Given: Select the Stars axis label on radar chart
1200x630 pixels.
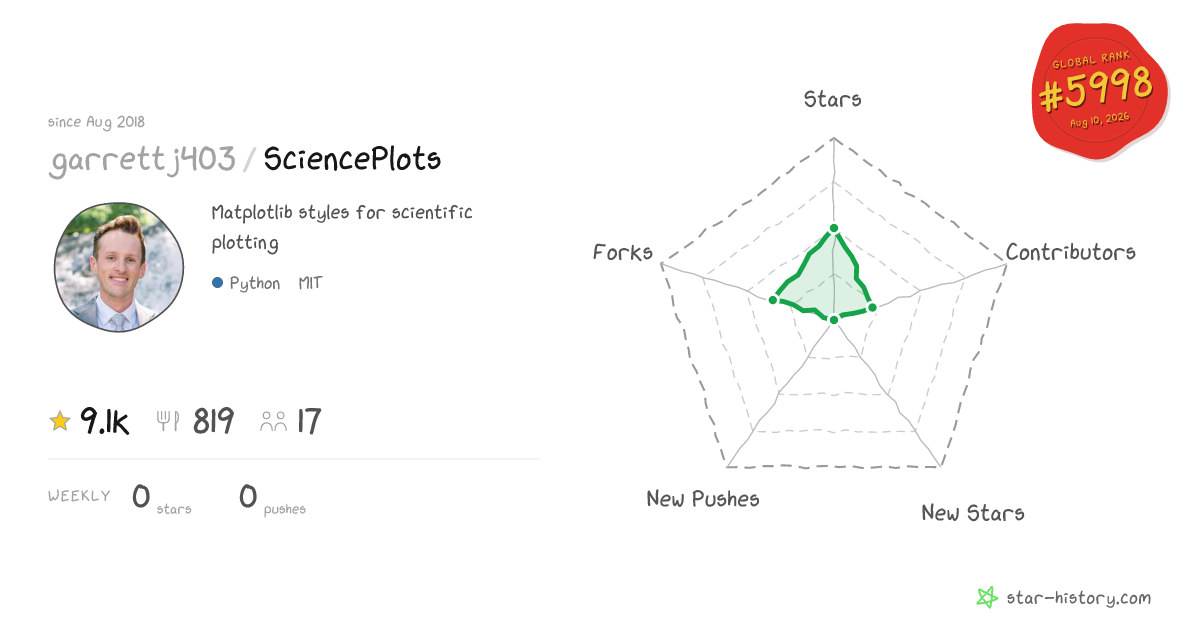Looking at the screenshot, I should [833, 99].
